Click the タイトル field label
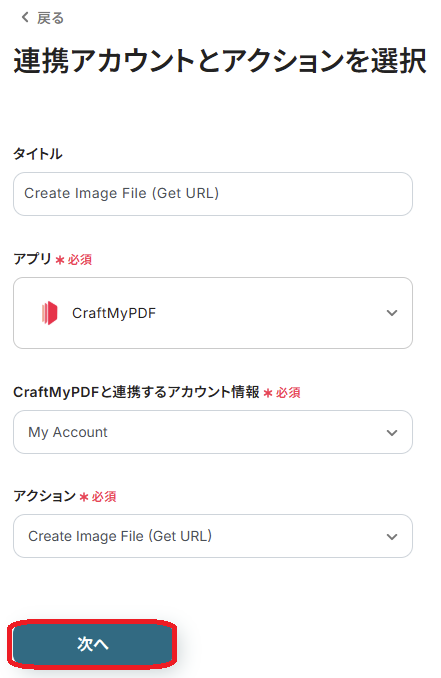 point(38,154)
